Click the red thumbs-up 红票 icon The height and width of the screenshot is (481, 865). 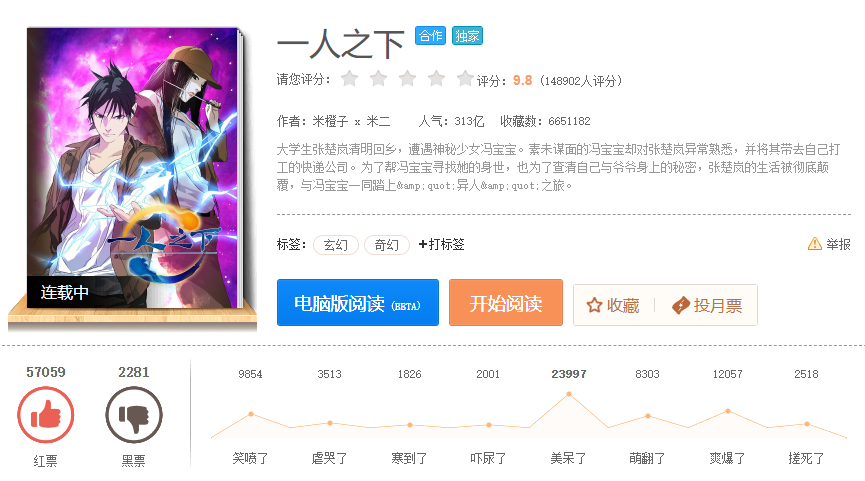pyautogui.click(x=46, y=415)
